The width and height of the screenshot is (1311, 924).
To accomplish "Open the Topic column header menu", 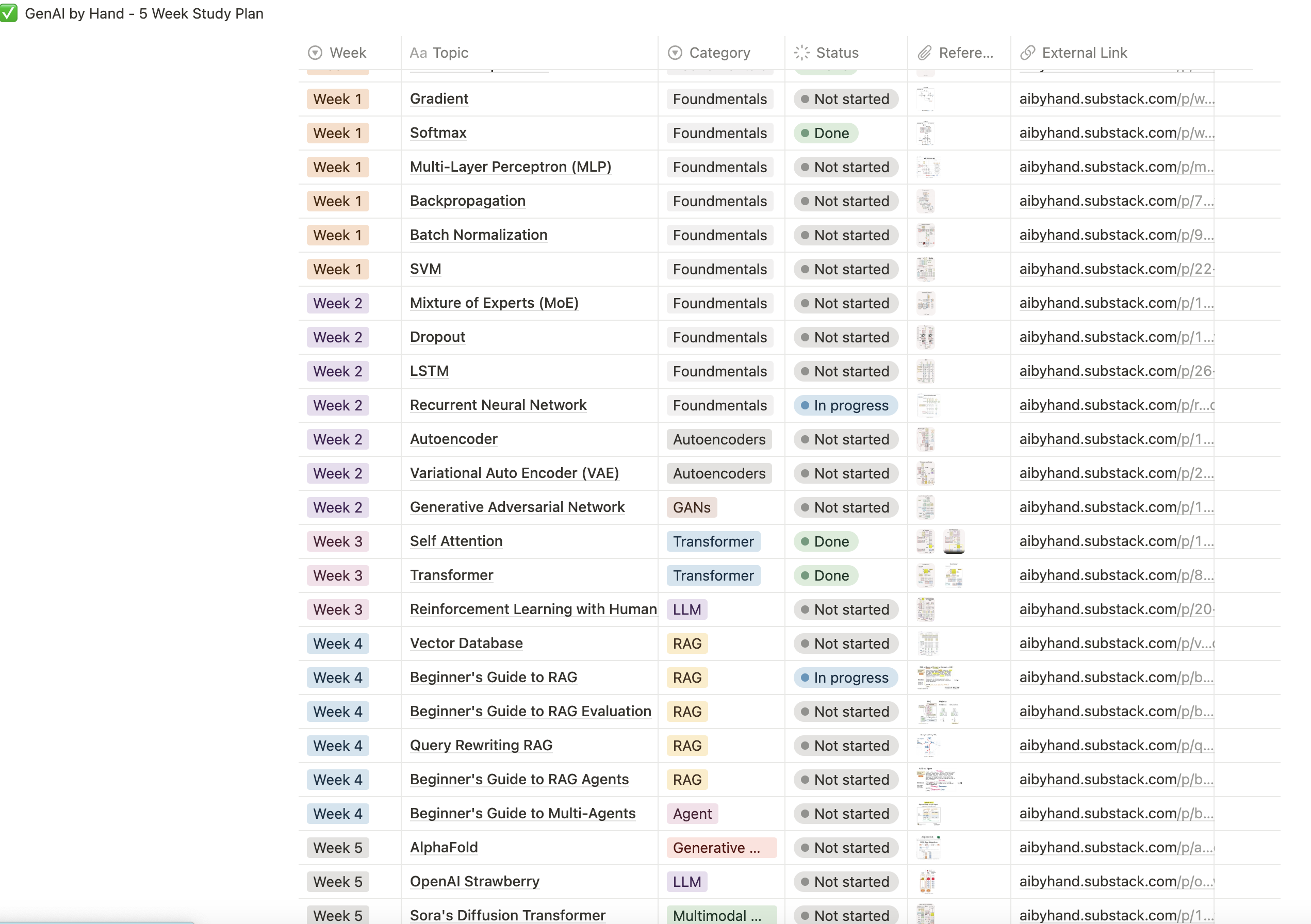I will click(x=529, y=53).
